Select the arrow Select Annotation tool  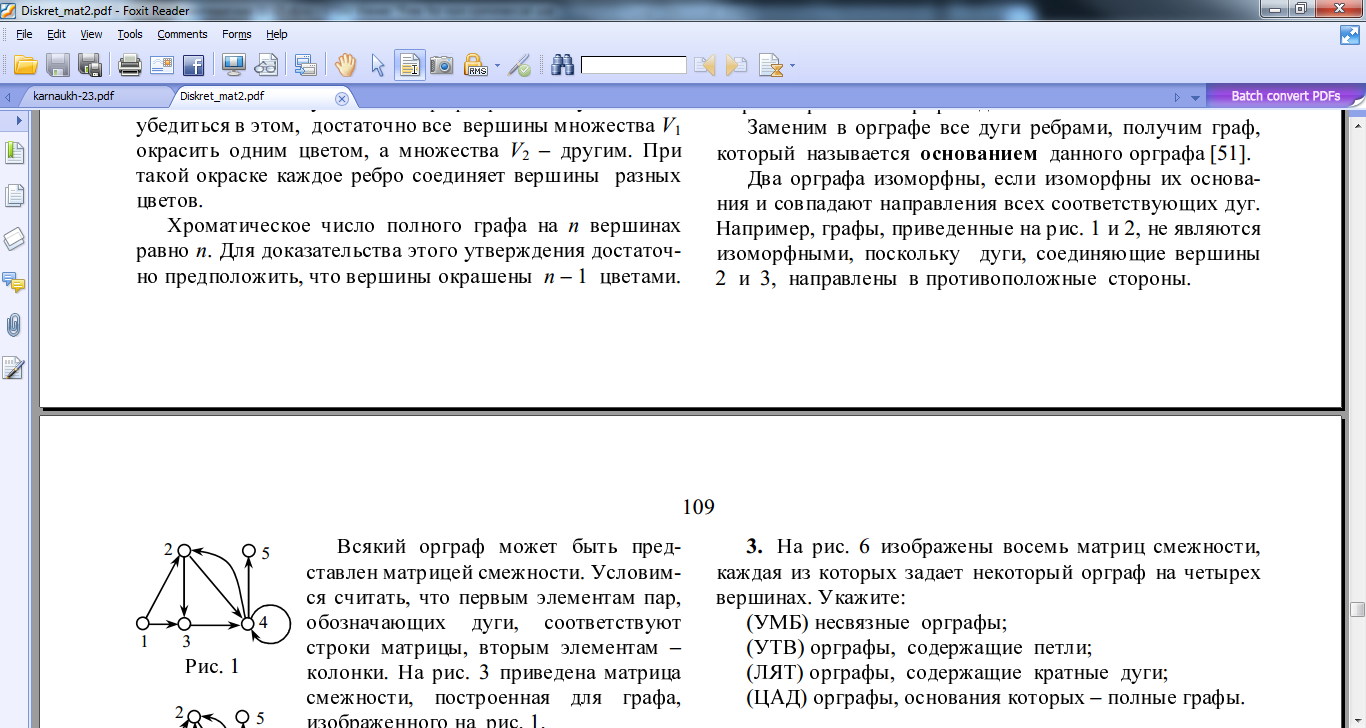[x=378, y=66]
